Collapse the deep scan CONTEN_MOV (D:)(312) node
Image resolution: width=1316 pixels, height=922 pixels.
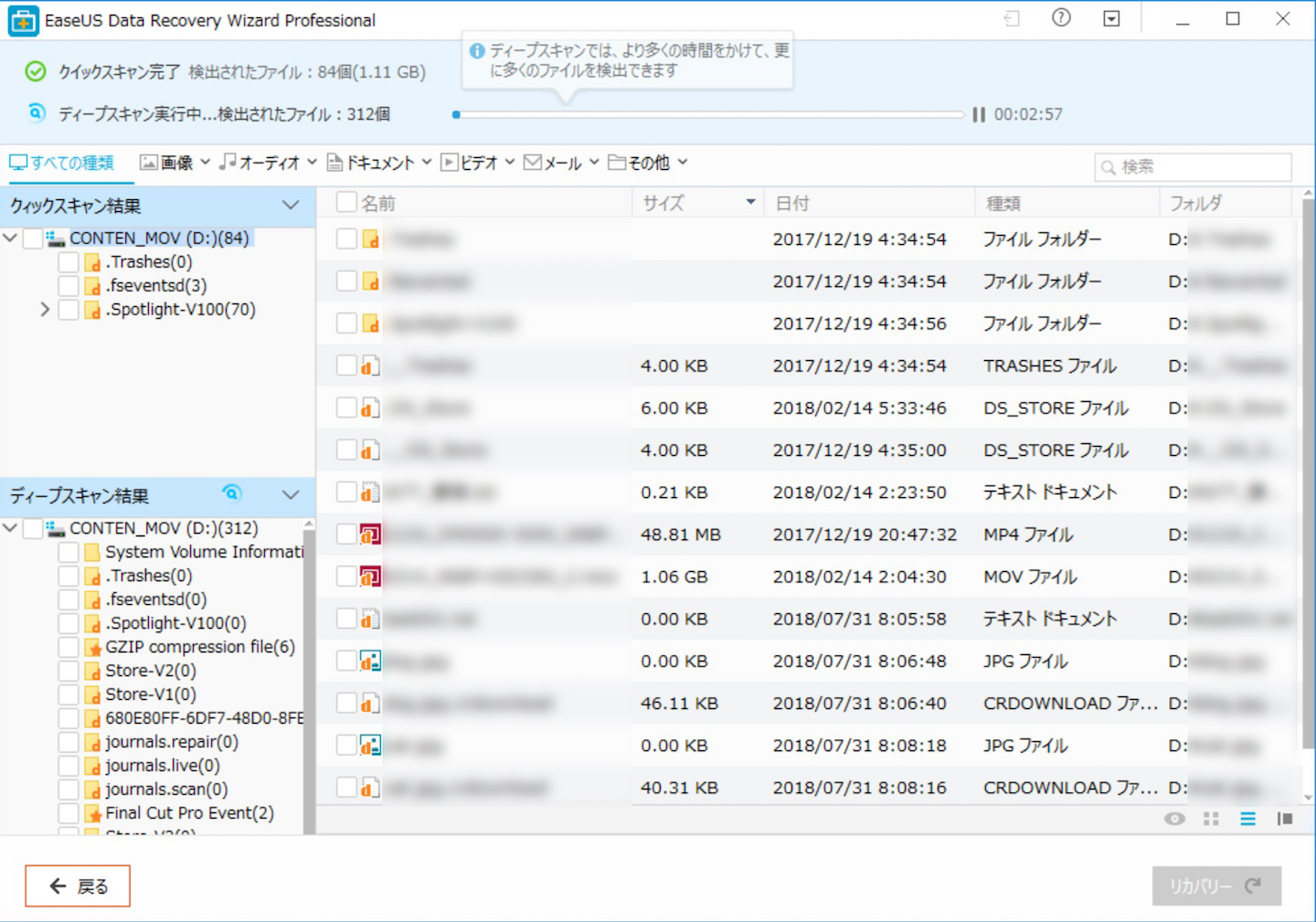click(10, 528)
